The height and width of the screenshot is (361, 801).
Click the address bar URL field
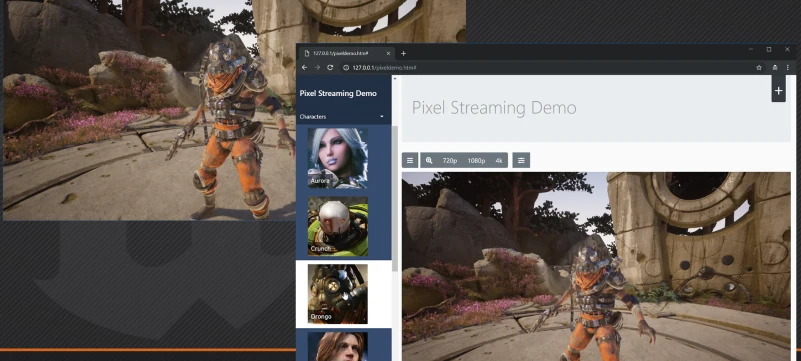coord(547,67)
